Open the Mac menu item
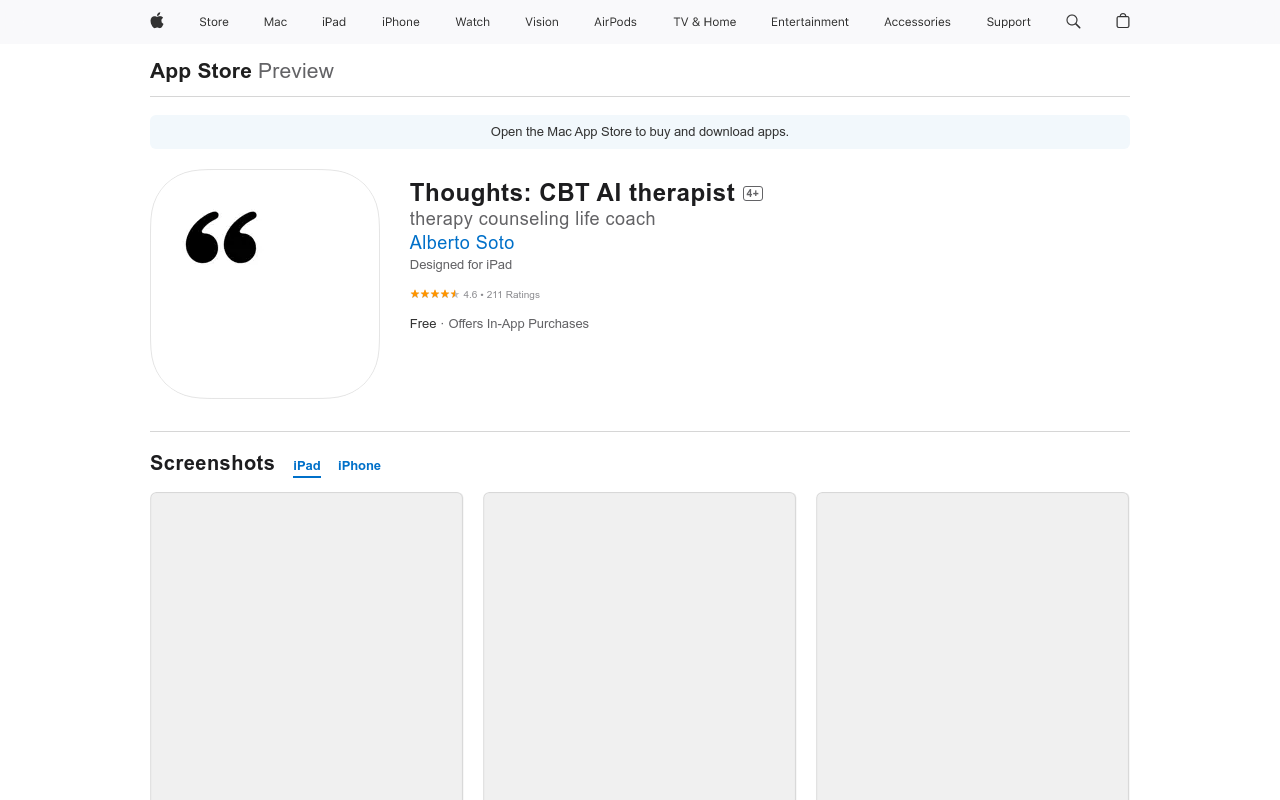This screenshot has height=800, width=1280. (x=275, y=22)
